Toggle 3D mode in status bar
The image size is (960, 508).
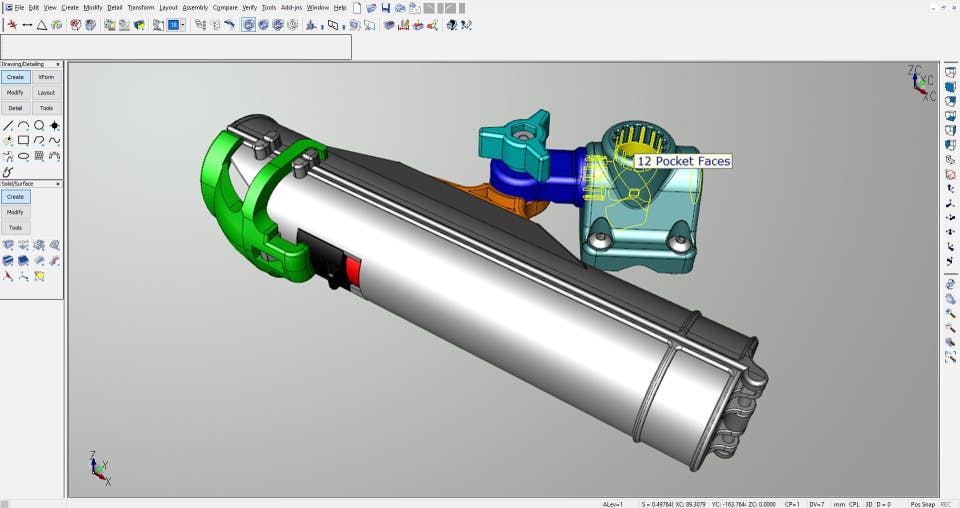point(869,504)
